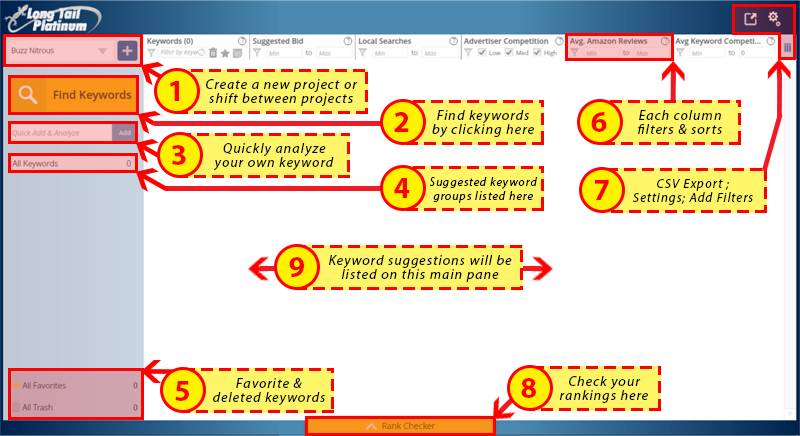Sort by Suggested Bid column header
Screen dimensions: 800x436
point(278,41)
